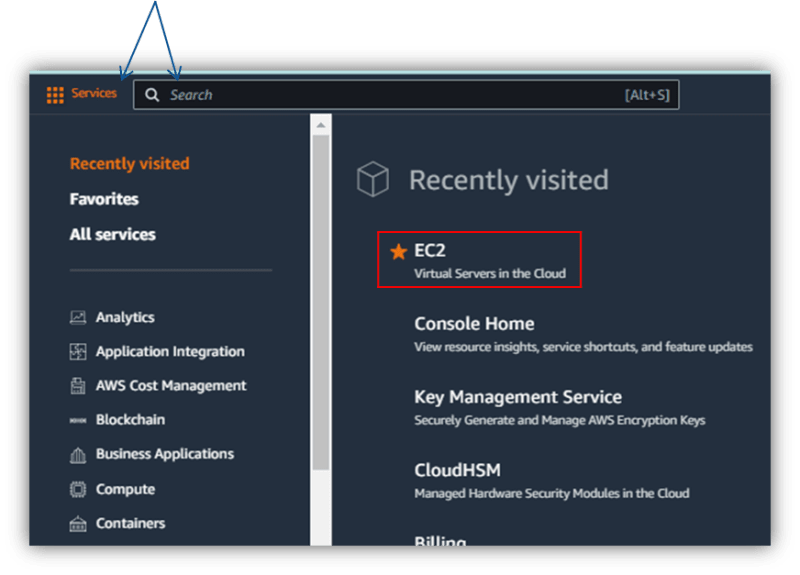Click the Containers category icon
Viewport: 800px width, 575px height.
click(78, 524)
